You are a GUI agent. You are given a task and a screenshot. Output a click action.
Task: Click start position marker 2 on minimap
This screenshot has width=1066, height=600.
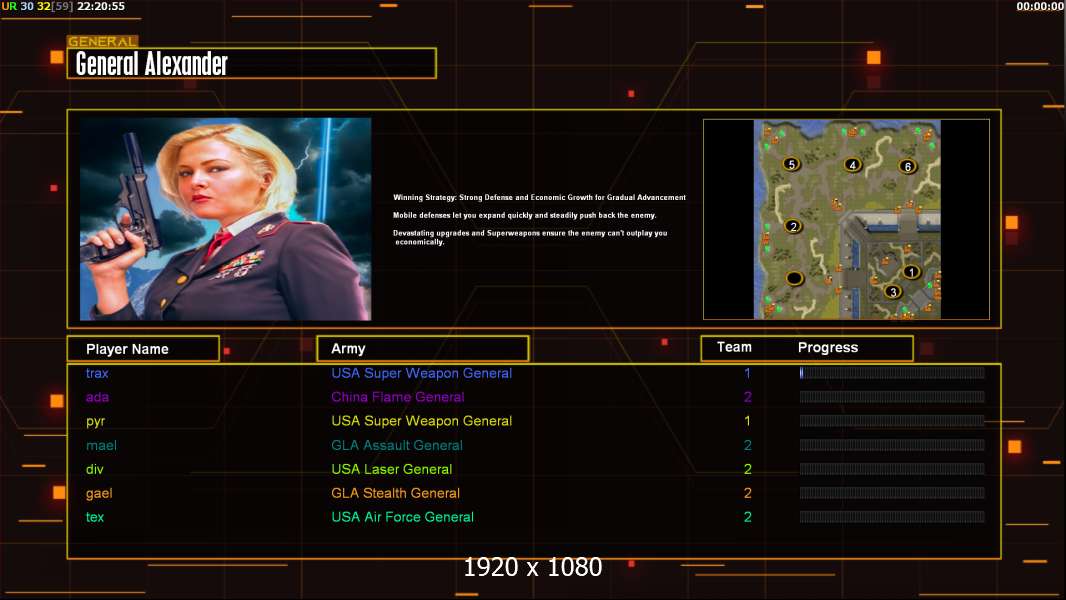[x=793, y=226]
